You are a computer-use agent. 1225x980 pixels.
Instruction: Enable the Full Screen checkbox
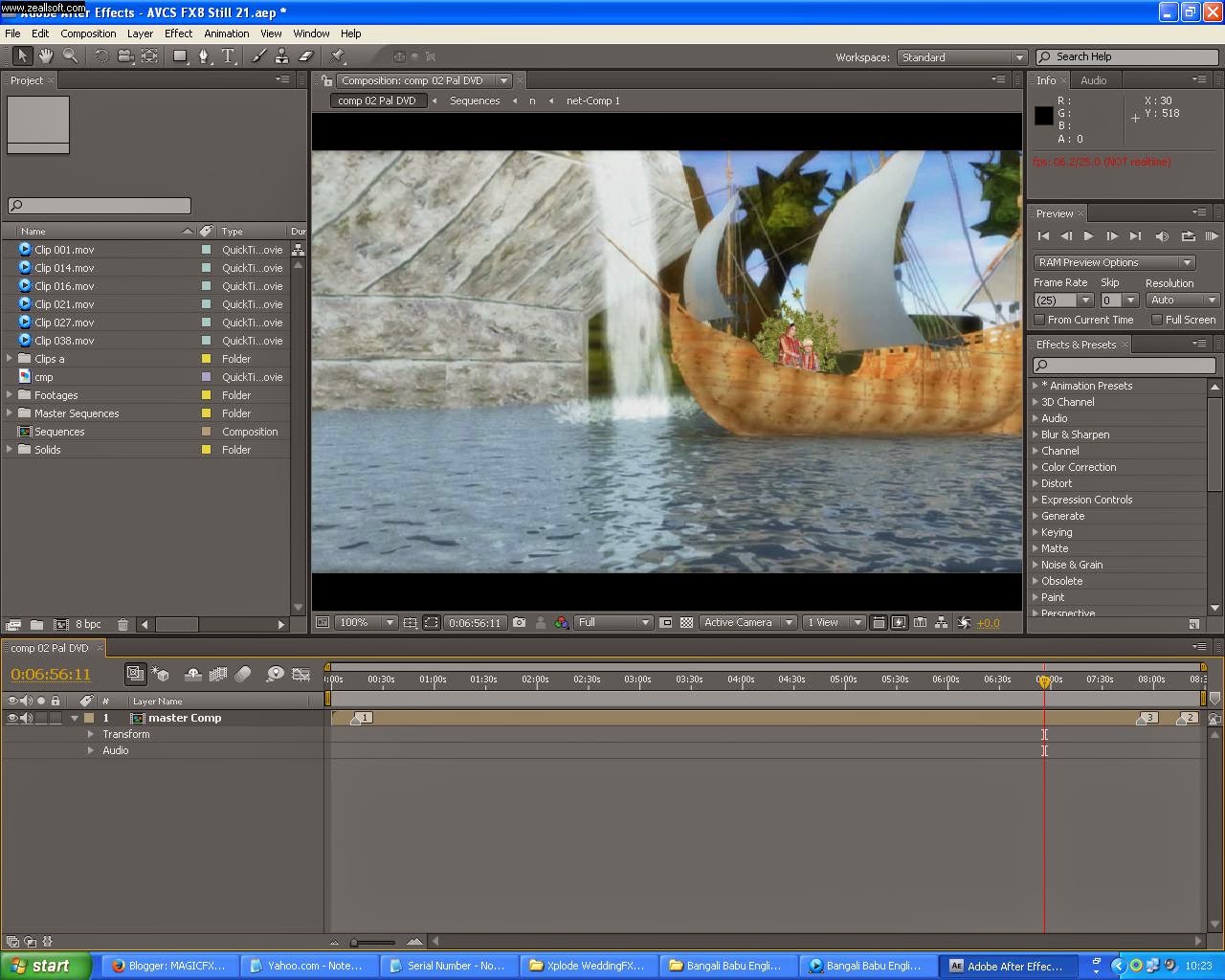pos(1157,320)
